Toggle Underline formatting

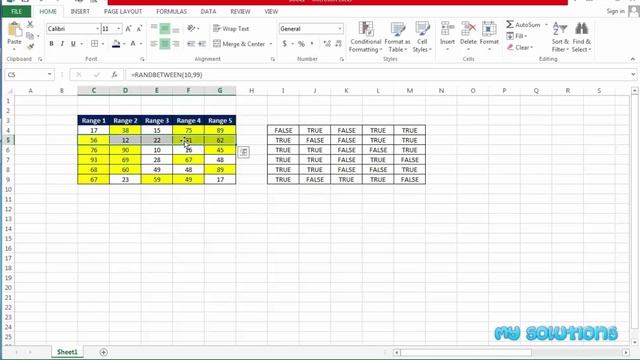coord(73,44)
